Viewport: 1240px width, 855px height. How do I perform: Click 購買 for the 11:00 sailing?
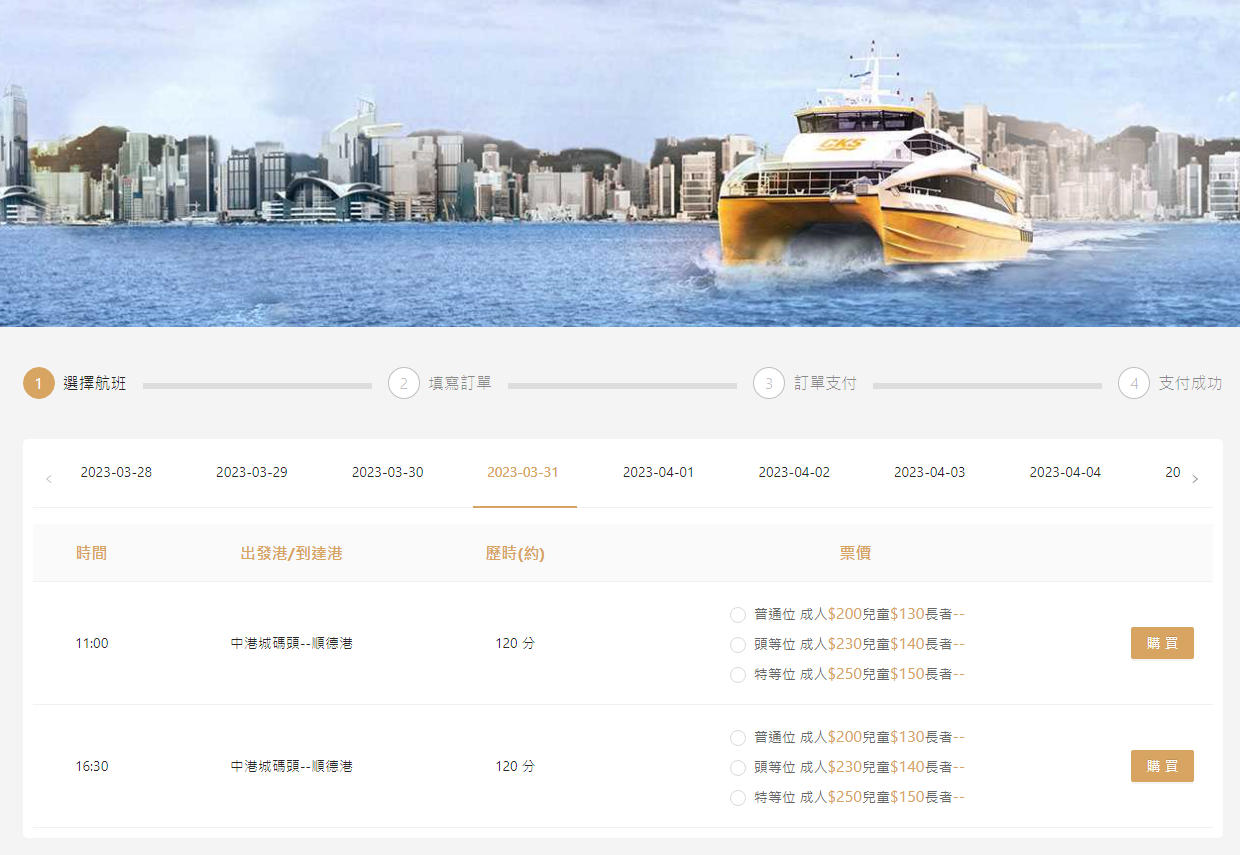coord(1162,643)
